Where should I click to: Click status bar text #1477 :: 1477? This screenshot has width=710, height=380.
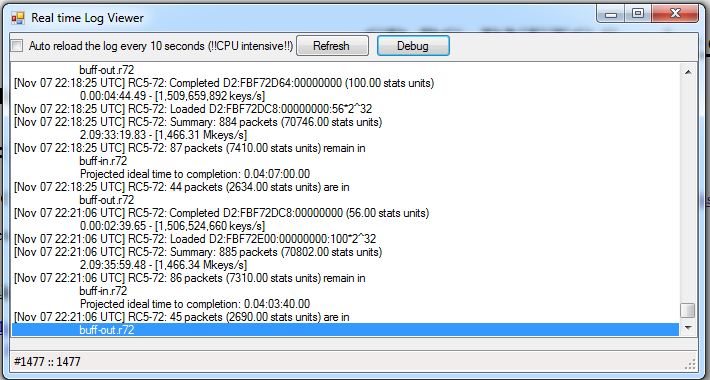[47, 361]
